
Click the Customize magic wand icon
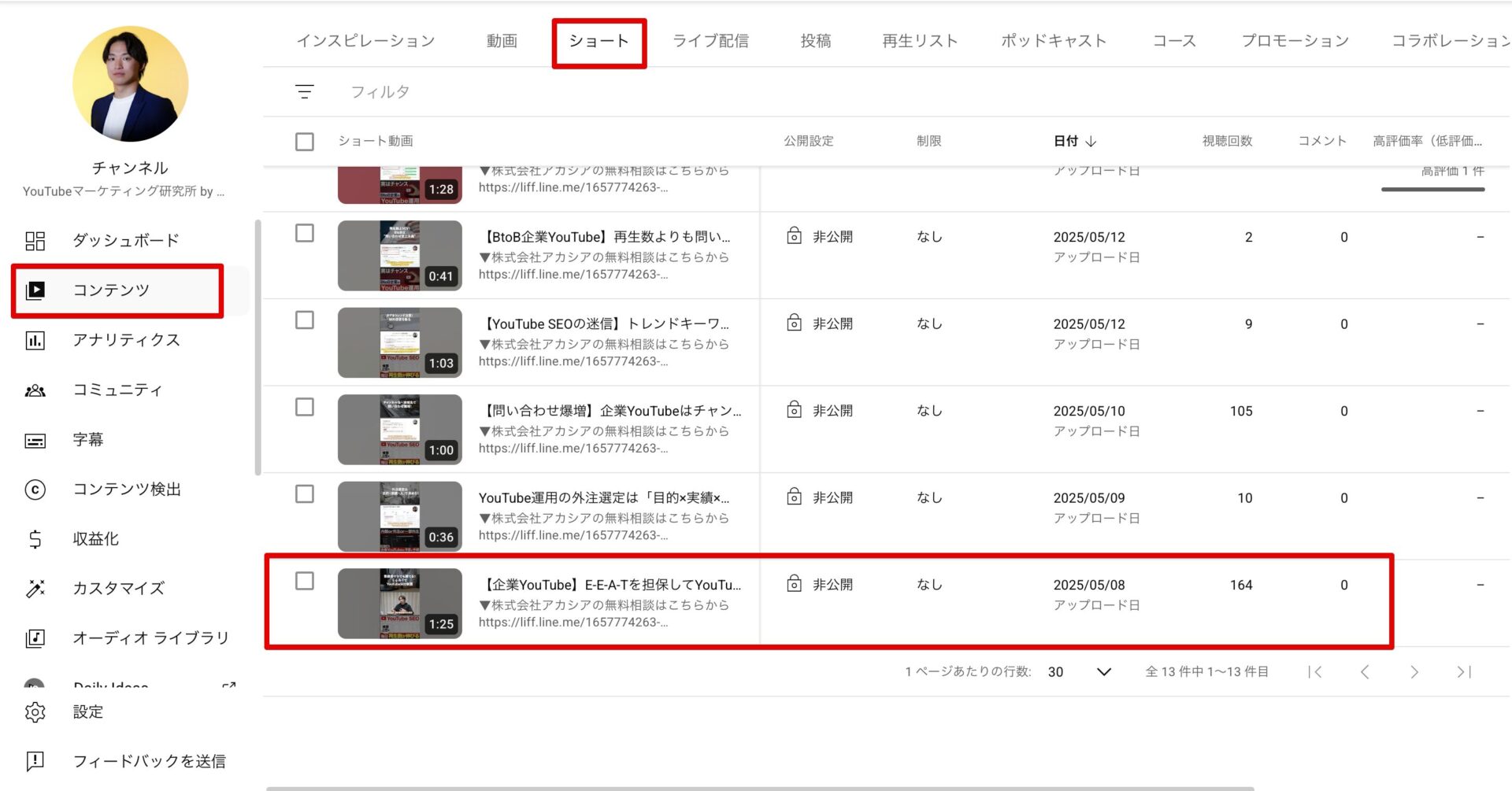coord(35,589)
